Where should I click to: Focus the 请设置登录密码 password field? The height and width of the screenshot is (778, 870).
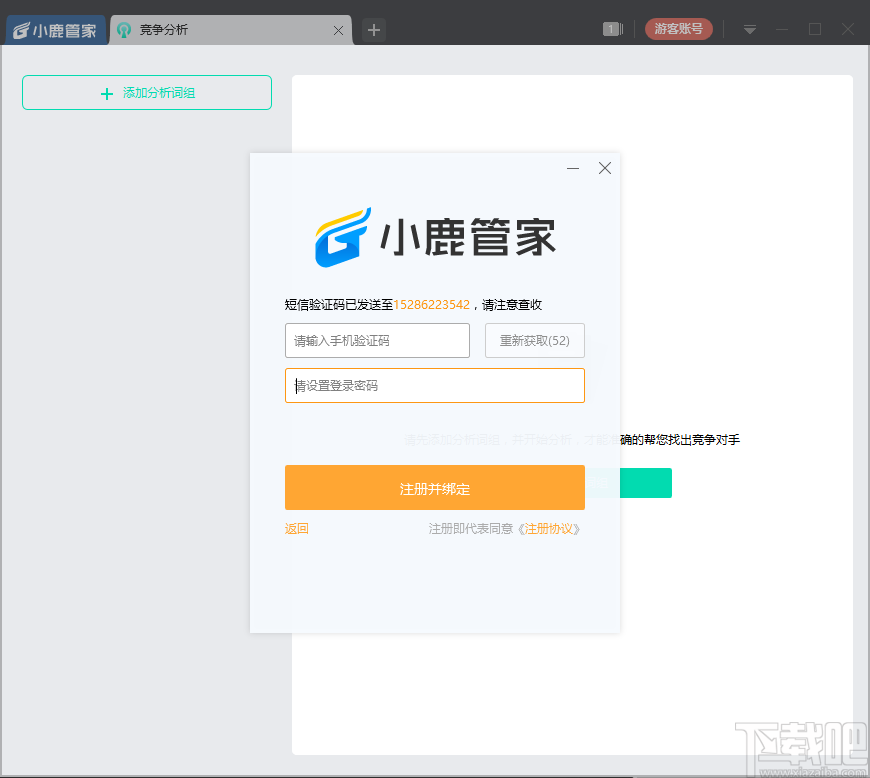[434, 385]
